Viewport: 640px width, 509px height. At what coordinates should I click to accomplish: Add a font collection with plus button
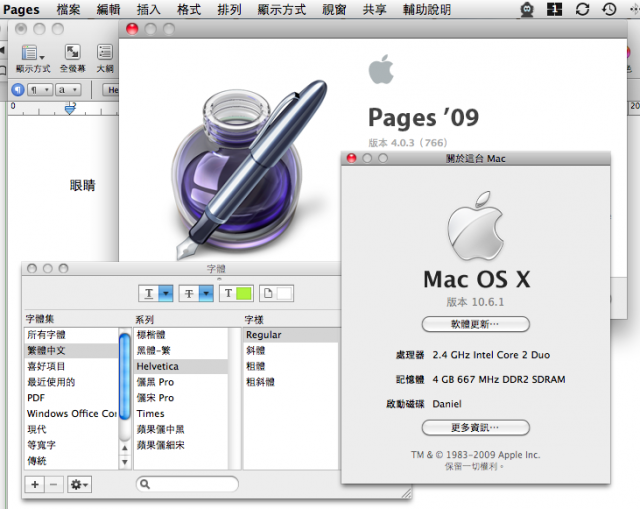click(x=35, y=485)
